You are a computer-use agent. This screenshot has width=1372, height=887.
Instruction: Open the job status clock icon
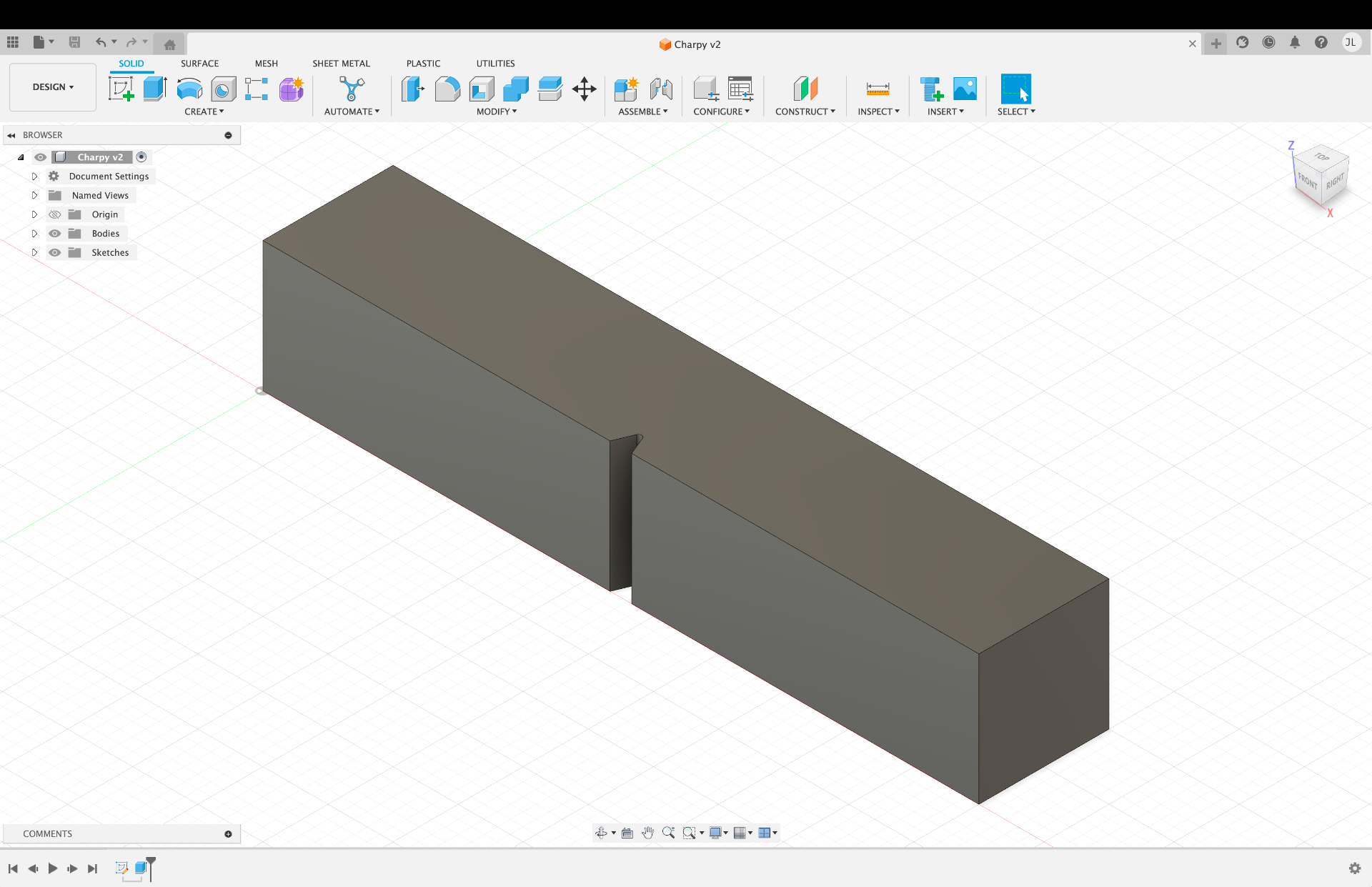pyautogui.click(x=1268, y=43)
